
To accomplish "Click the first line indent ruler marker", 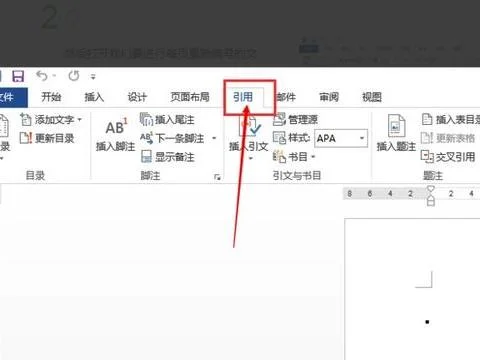I will [x=431, y=190].
